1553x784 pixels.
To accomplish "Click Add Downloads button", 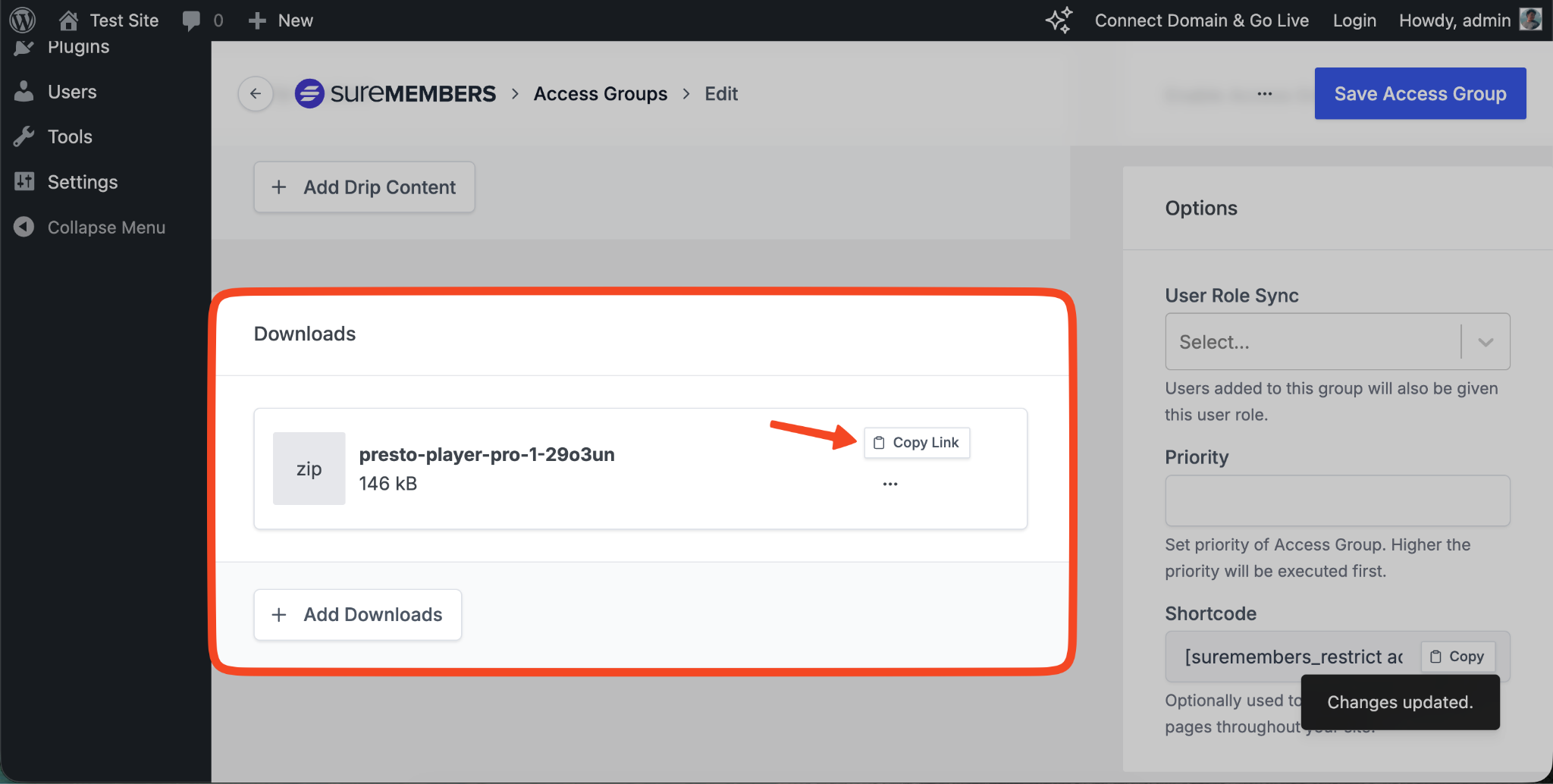I will [357, 615].
